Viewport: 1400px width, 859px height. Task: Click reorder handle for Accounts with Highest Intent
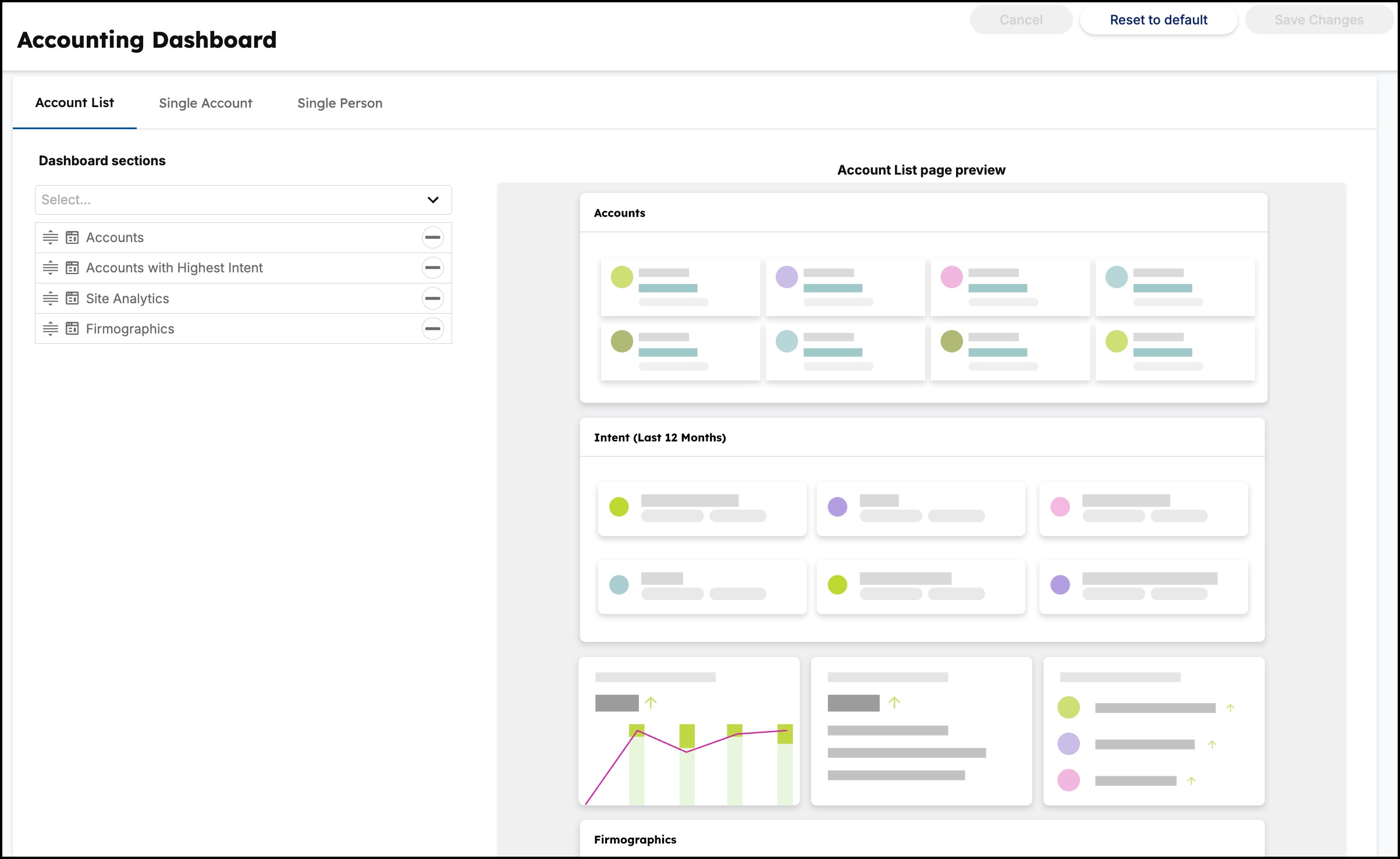[51, 268]
